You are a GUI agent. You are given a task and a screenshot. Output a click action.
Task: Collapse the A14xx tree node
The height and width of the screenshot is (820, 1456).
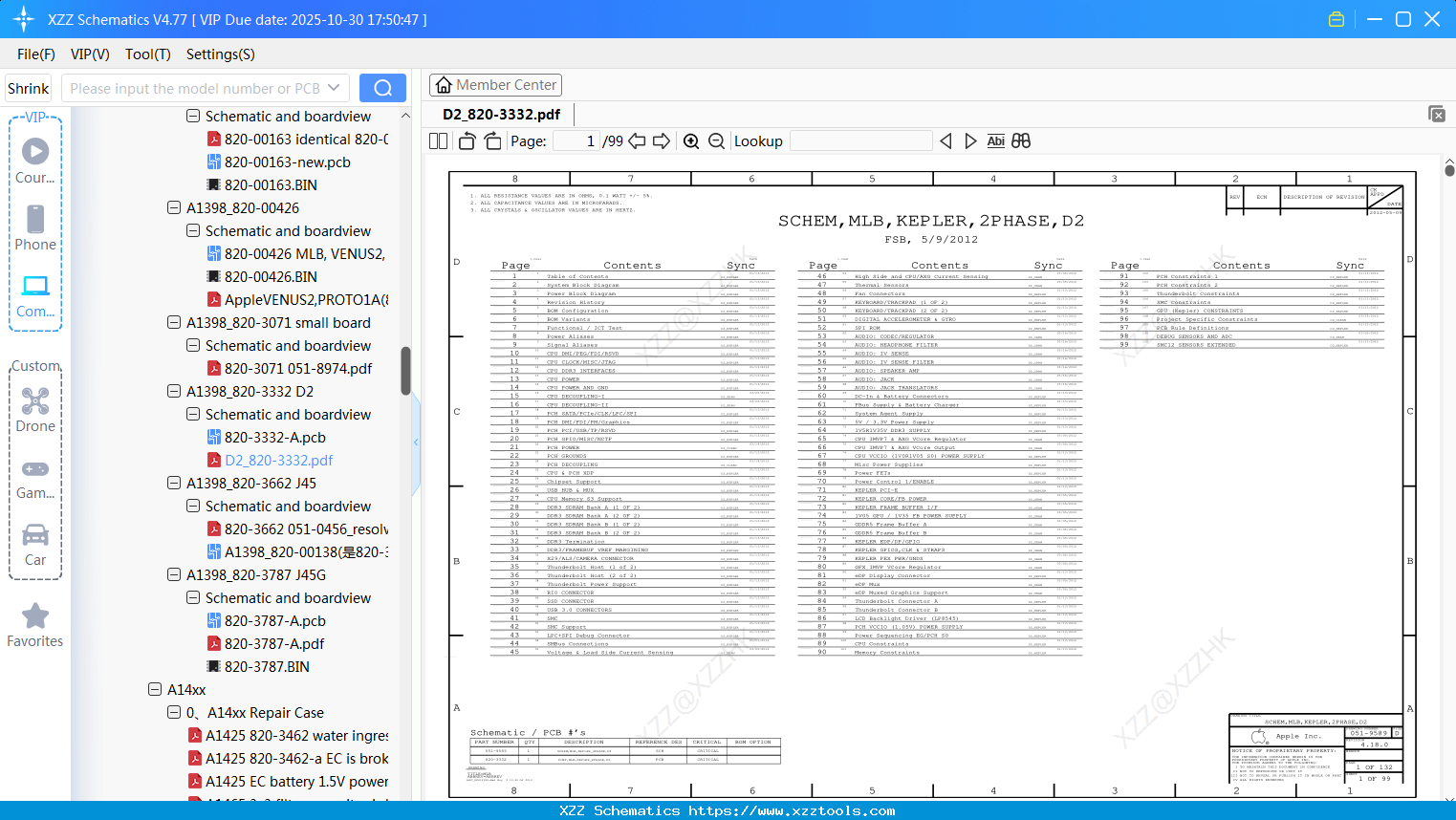tap(155, 689)
